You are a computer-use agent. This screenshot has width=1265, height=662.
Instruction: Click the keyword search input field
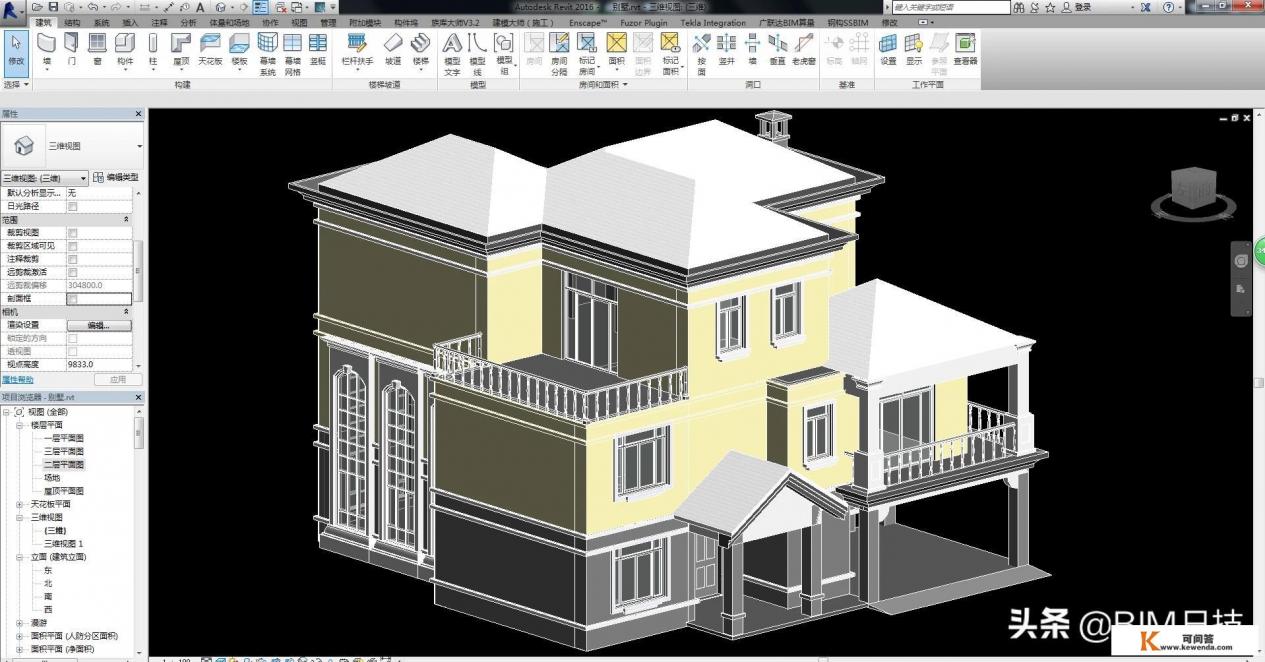pos(950,7)
